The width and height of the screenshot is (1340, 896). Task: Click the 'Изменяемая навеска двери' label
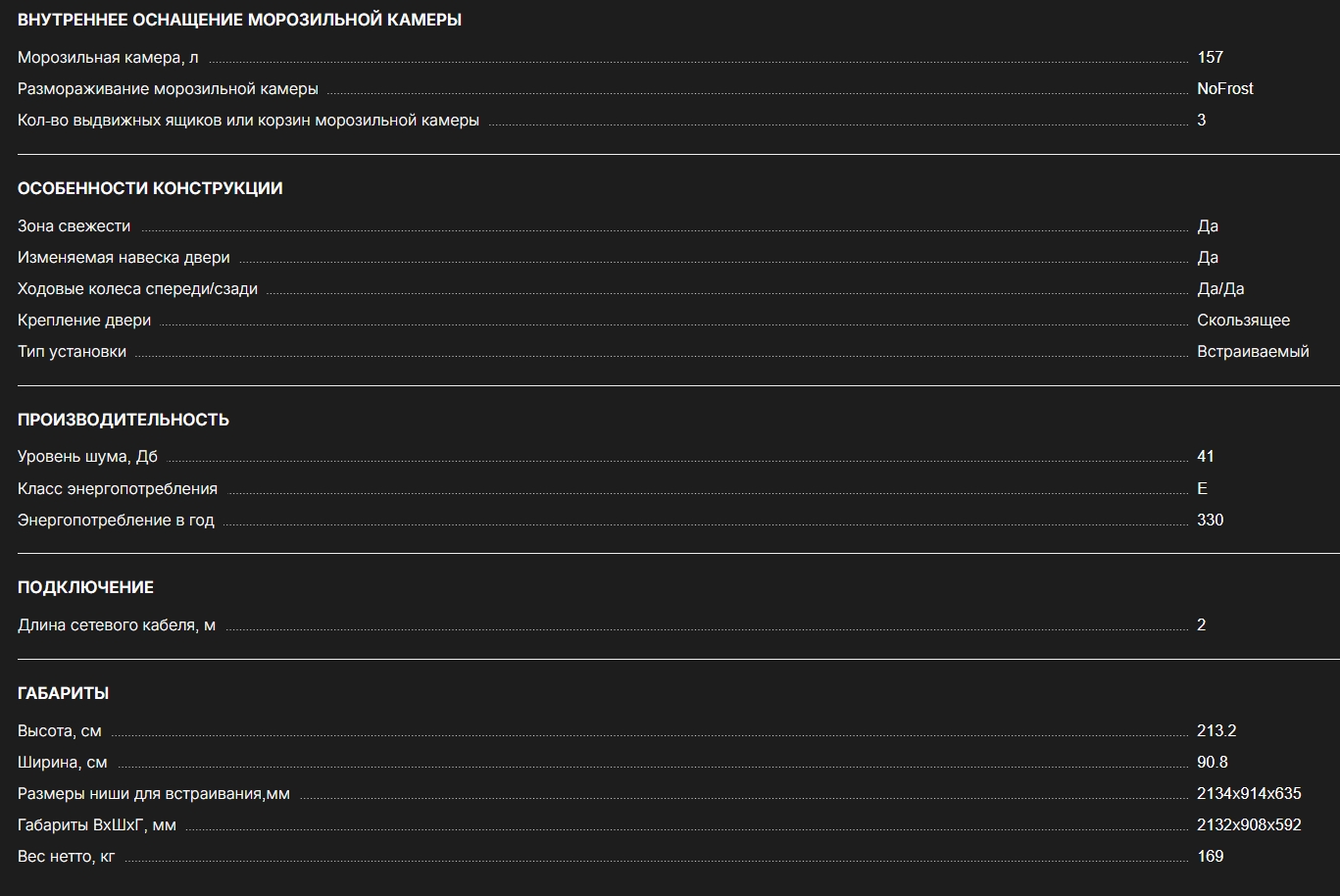point(124,258)
